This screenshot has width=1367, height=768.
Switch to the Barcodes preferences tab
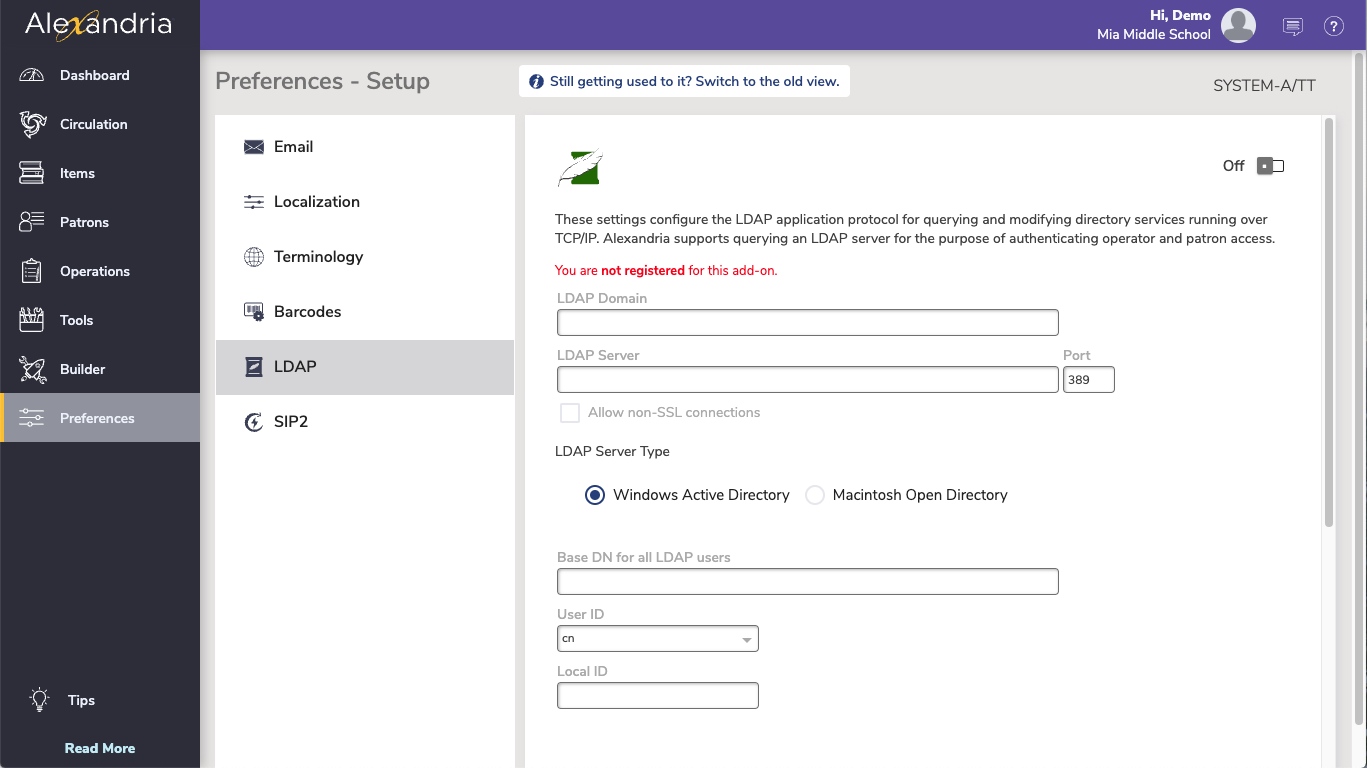pyautogui.click(x=309, y=311)
